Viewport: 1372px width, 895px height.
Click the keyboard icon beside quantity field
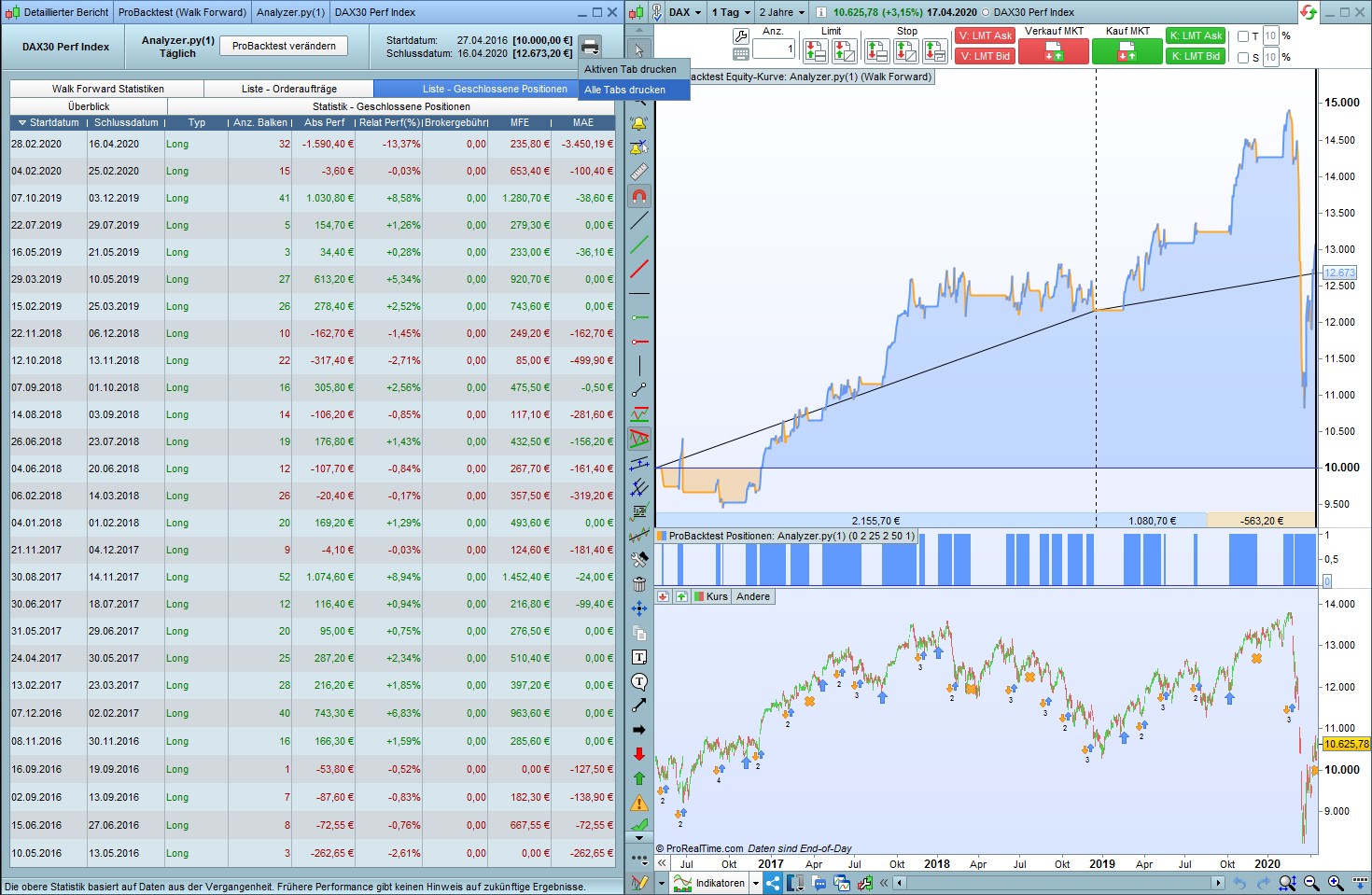(741, 54)
